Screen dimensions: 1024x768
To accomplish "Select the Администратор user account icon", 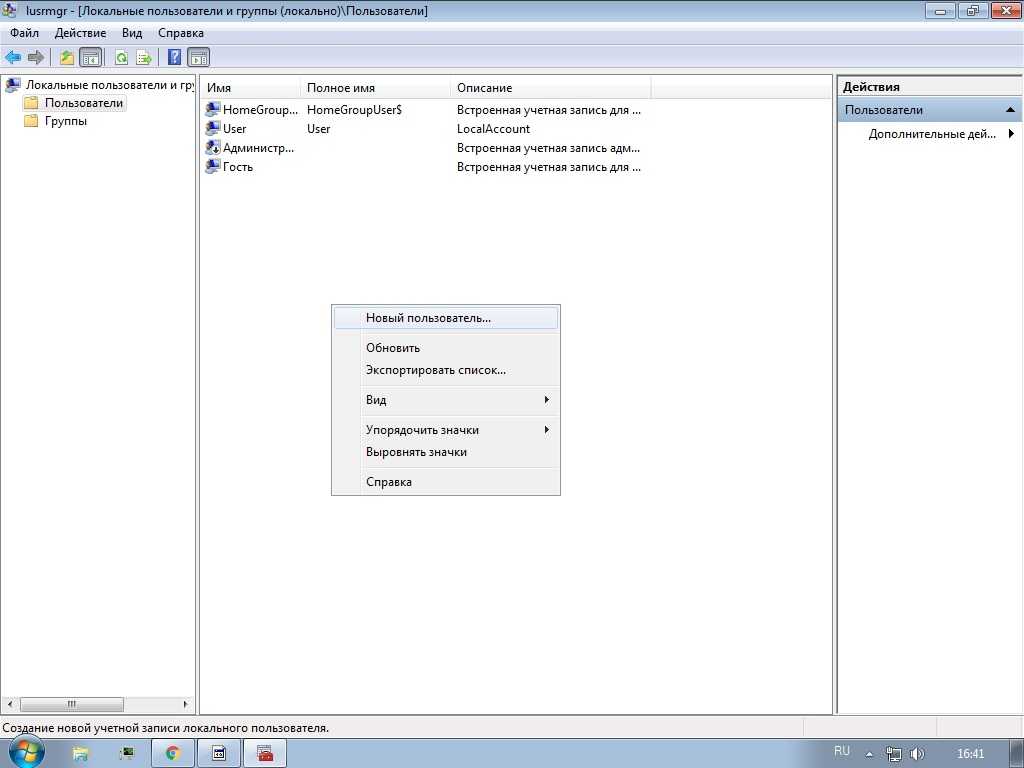I will pos(212,148).
